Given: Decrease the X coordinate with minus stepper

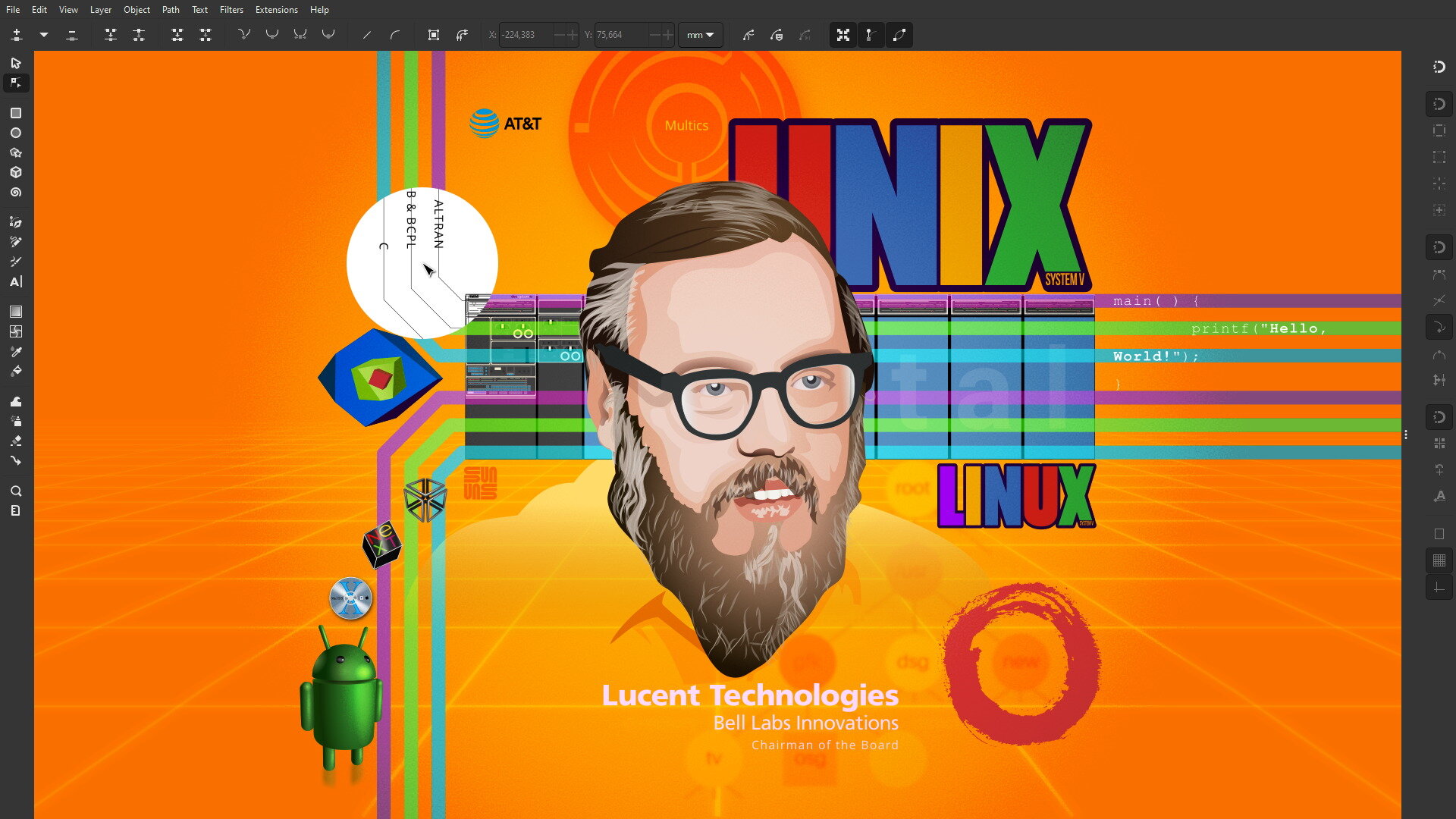Looking at the screenshot, I should click(560, 35).
